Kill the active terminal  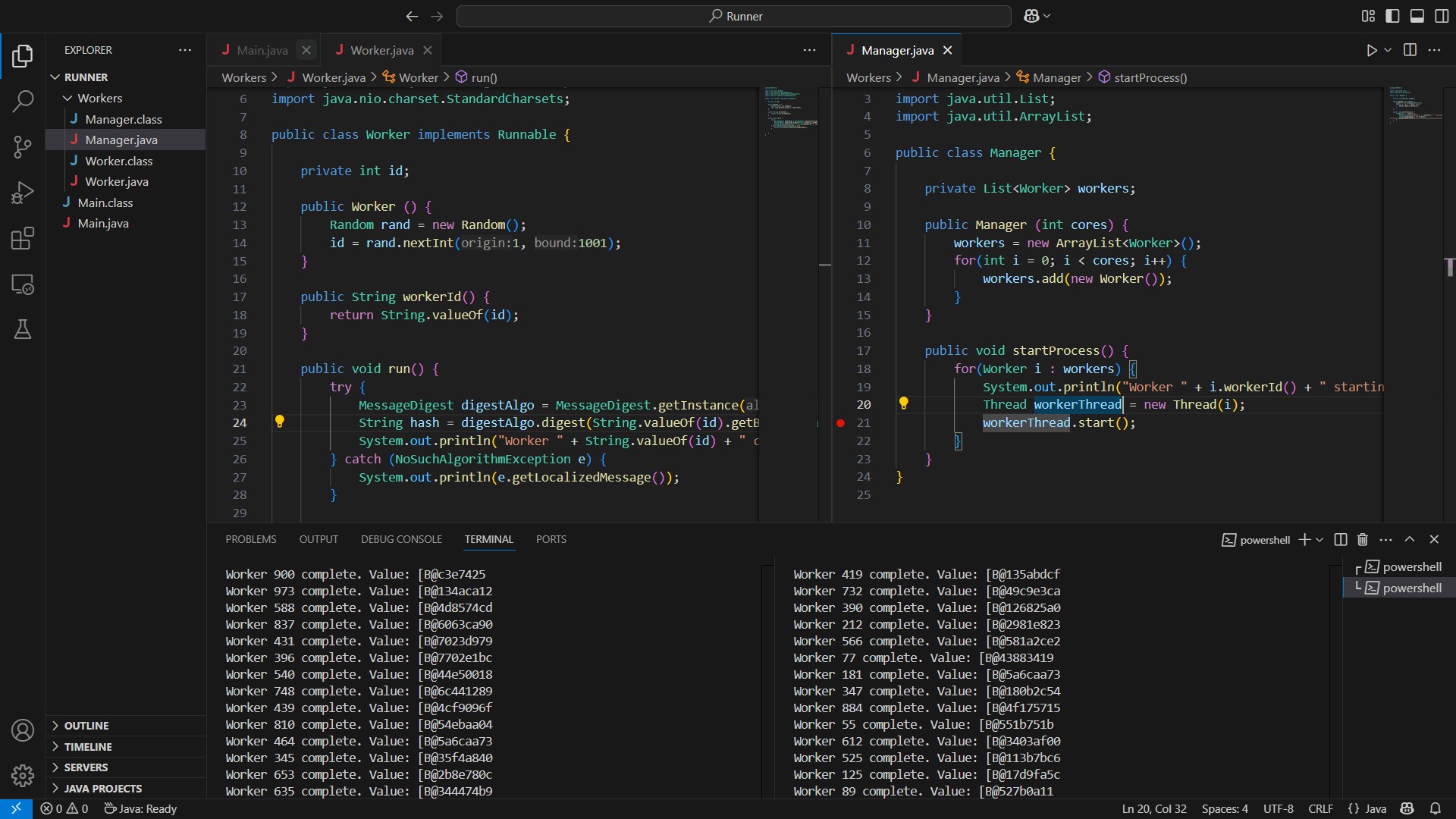(1363, 539)
